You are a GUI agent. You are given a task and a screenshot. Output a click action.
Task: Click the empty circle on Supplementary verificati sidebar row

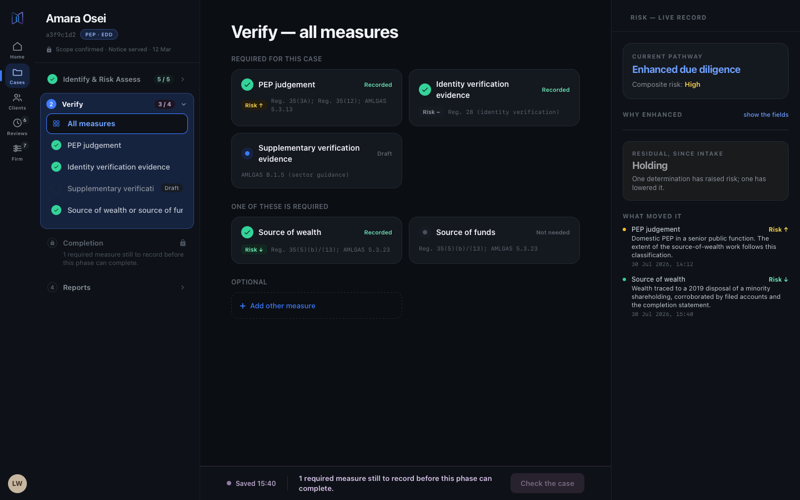tap(56, 189)
